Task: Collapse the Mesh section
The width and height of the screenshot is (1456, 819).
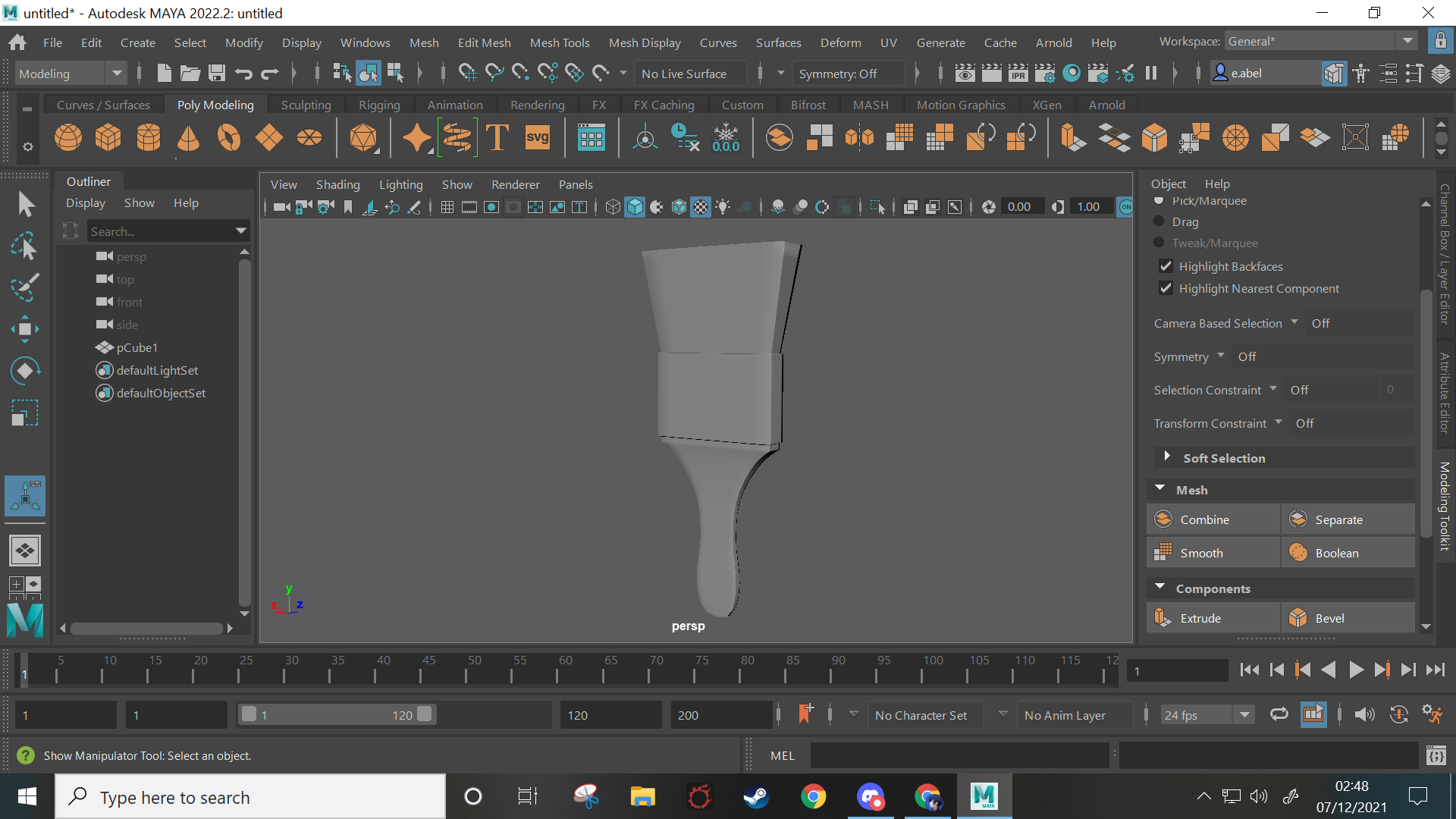Action: (1159, 488)
